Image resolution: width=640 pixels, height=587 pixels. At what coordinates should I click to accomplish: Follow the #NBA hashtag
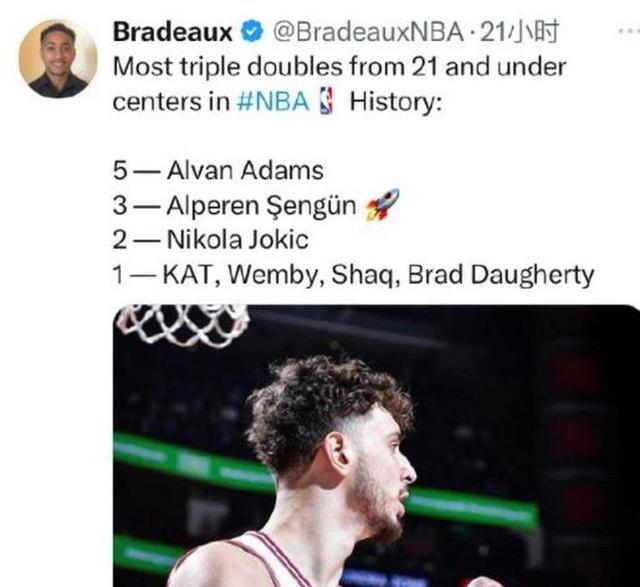click(x=273, y=101)
